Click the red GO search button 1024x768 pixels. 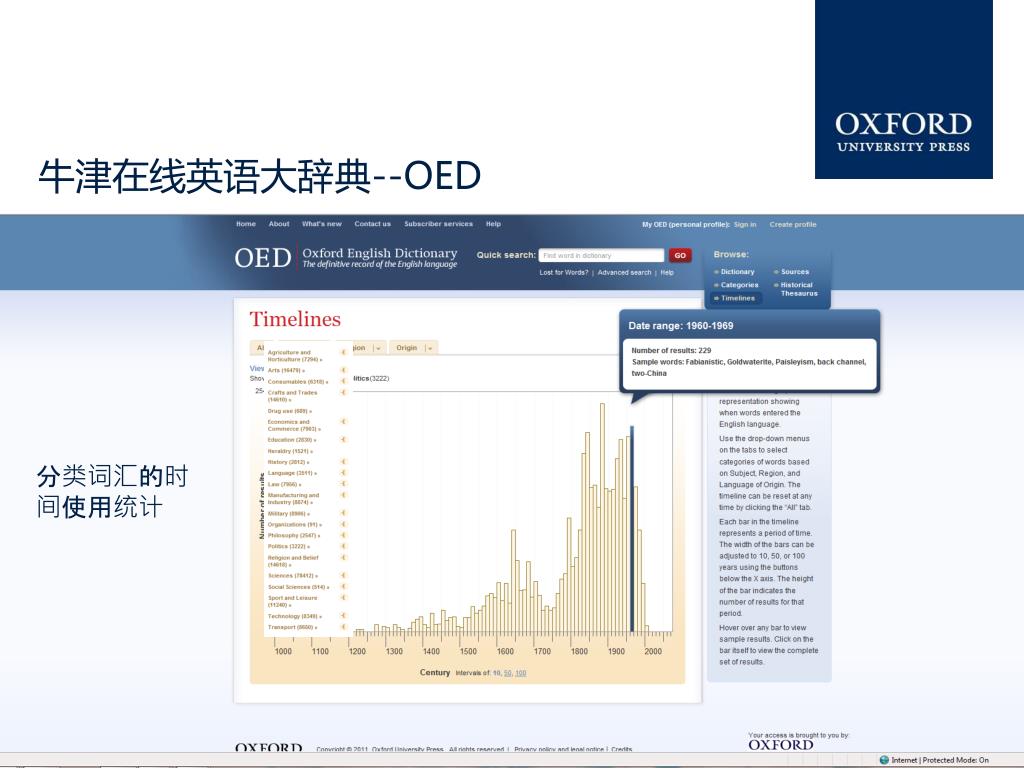pos(680,255)
